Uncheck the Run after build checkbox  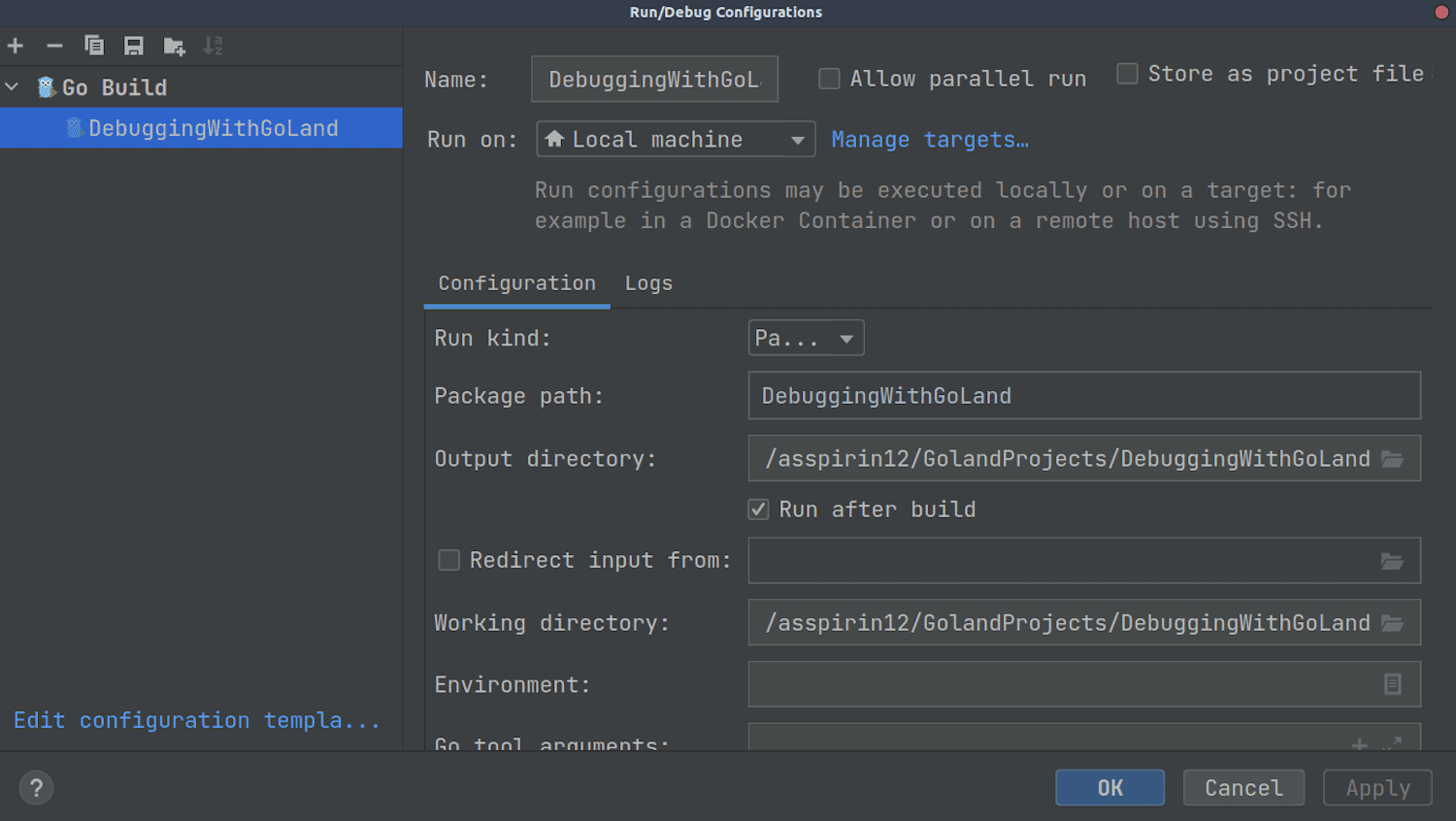[x=759, y=509]
